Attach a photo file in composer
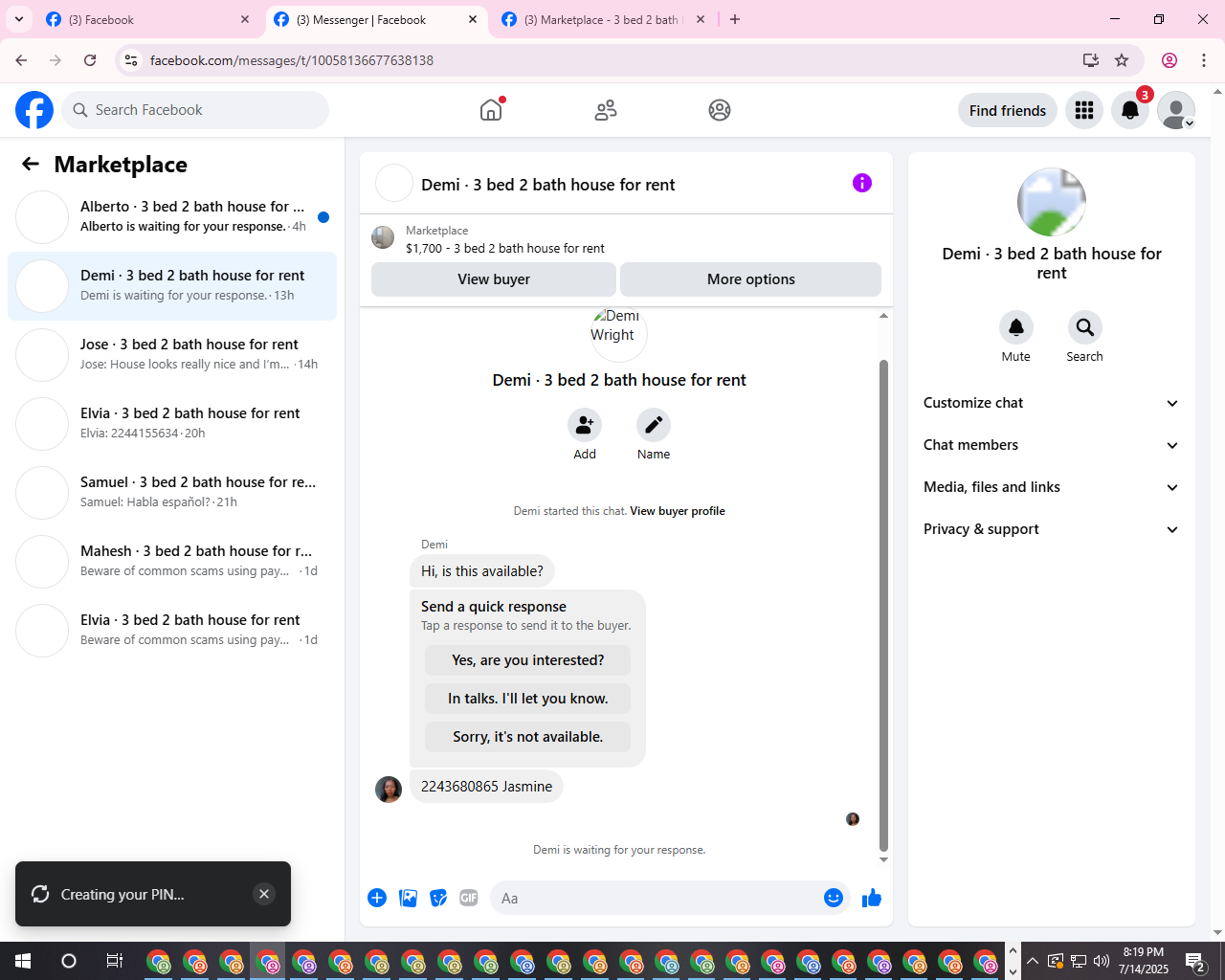 (x=408, y=898)
